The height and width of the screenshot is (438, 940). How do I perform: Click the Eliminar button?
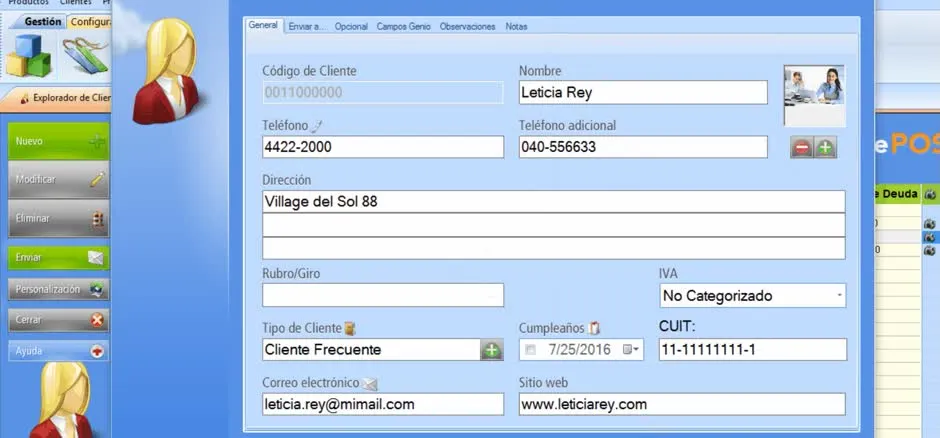point(59,219)
